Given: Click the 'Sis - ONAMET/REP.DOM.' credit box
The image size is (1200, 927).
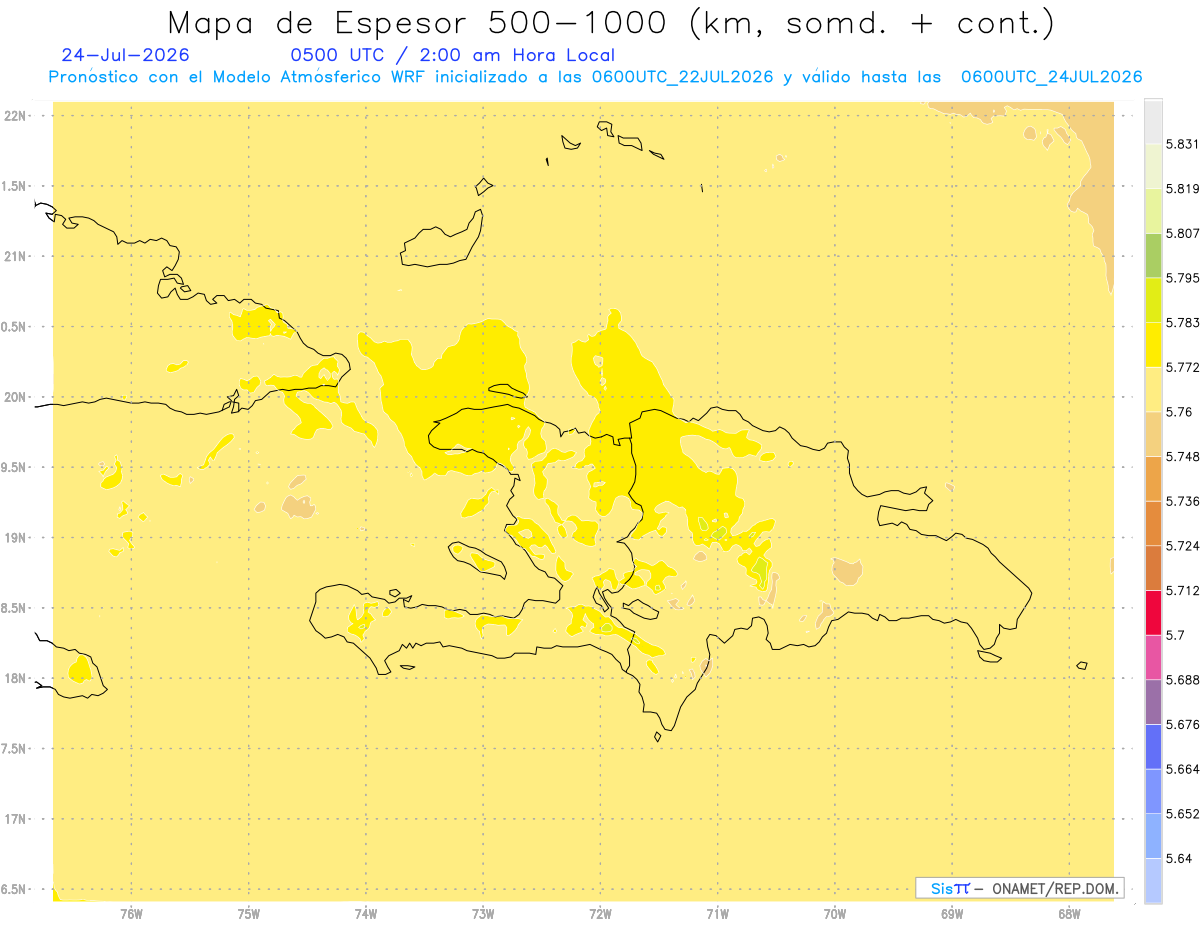Looking at the screenshot, I should point(1020,888).
